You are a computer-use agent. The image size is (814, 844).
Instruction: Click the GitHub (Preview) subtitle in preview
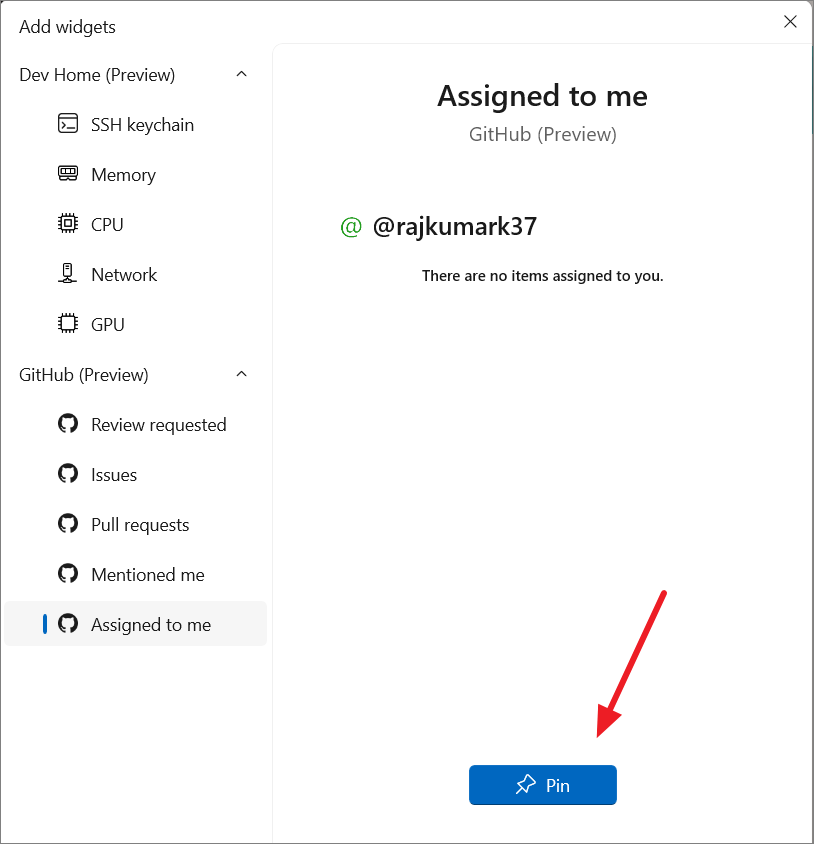click(x=543, y=134)
